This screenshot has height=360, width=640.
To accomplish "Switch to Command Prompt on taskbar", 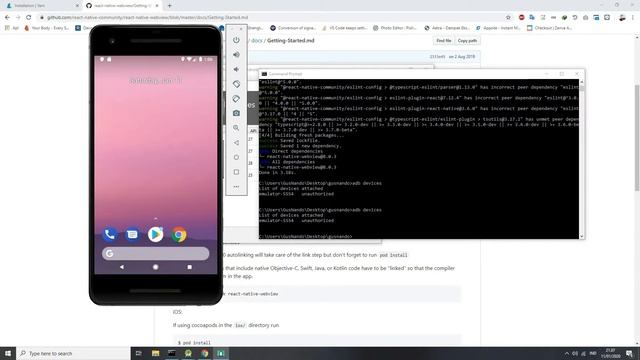I will point(172,353).
